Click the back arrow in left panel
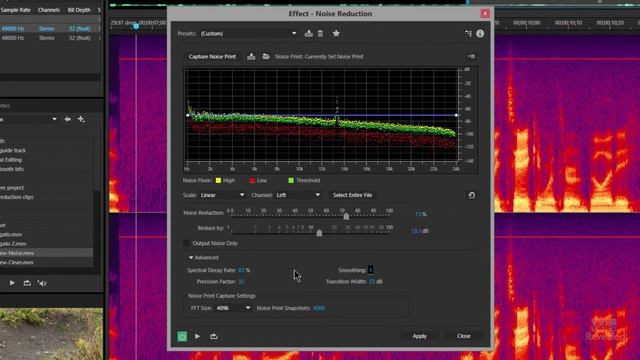Screen dimensions: 640x360 coord(68,119)
